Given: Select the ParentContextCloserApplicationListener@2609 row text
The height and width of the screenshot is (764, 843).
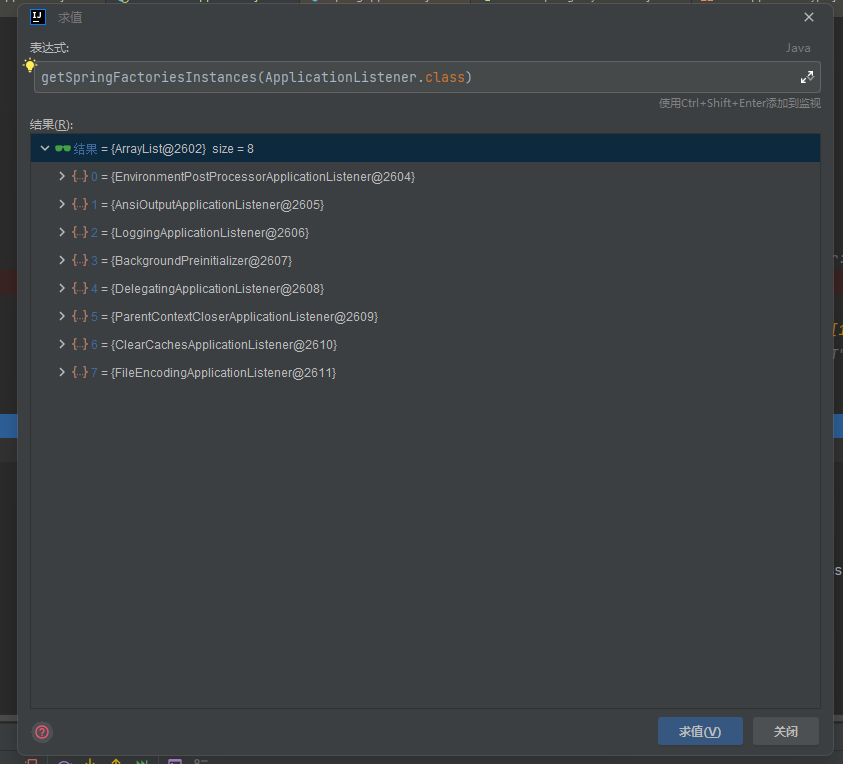Looking at the screenshot, I should tap(245, 317).
